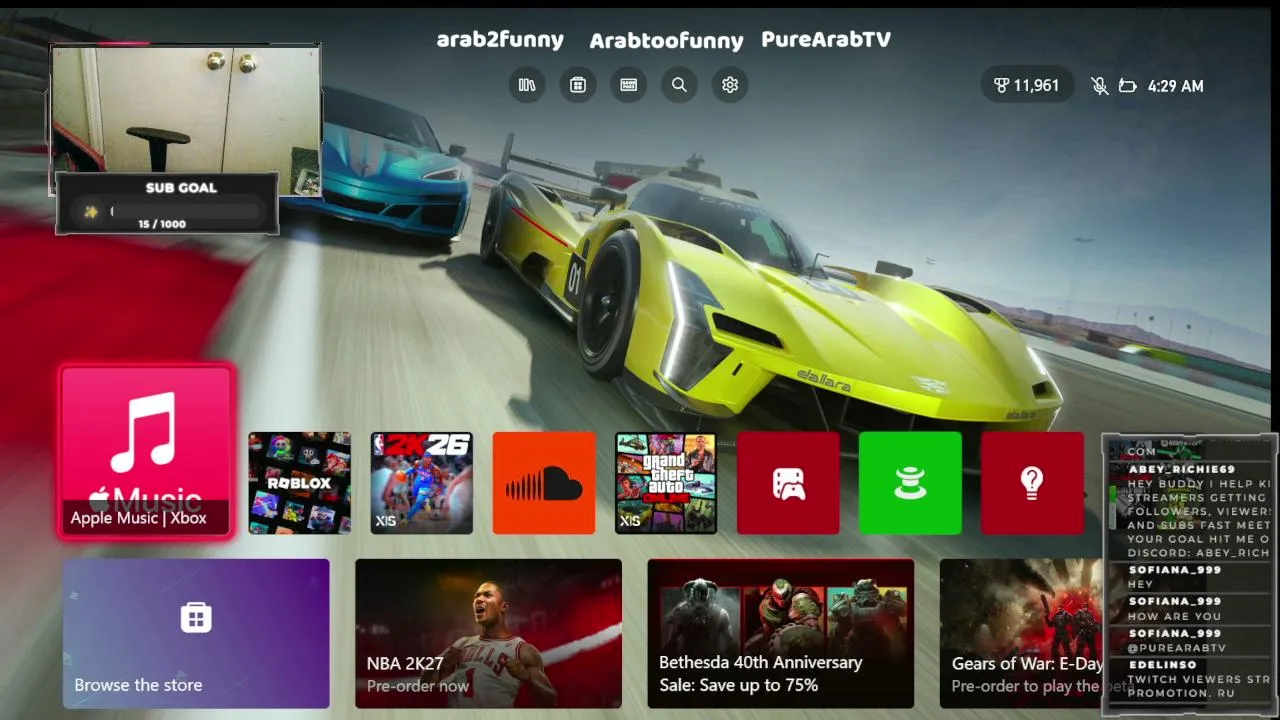Open My Library from the top bar
Screen dimensions: 1280x720
tap(527, 85)
